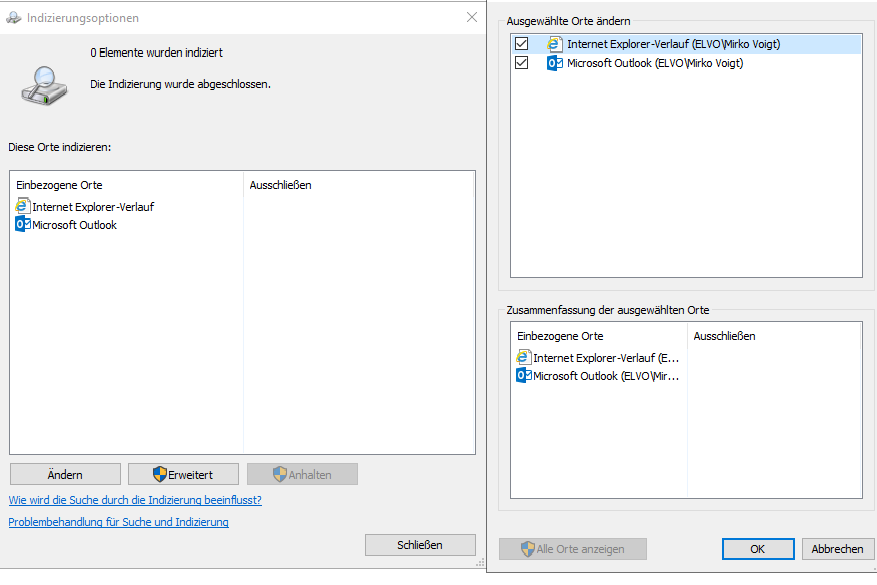Close the Indizierungsoptionen window
The width and height of the screenshot is (877, 585).
click(x=472, y=17)
